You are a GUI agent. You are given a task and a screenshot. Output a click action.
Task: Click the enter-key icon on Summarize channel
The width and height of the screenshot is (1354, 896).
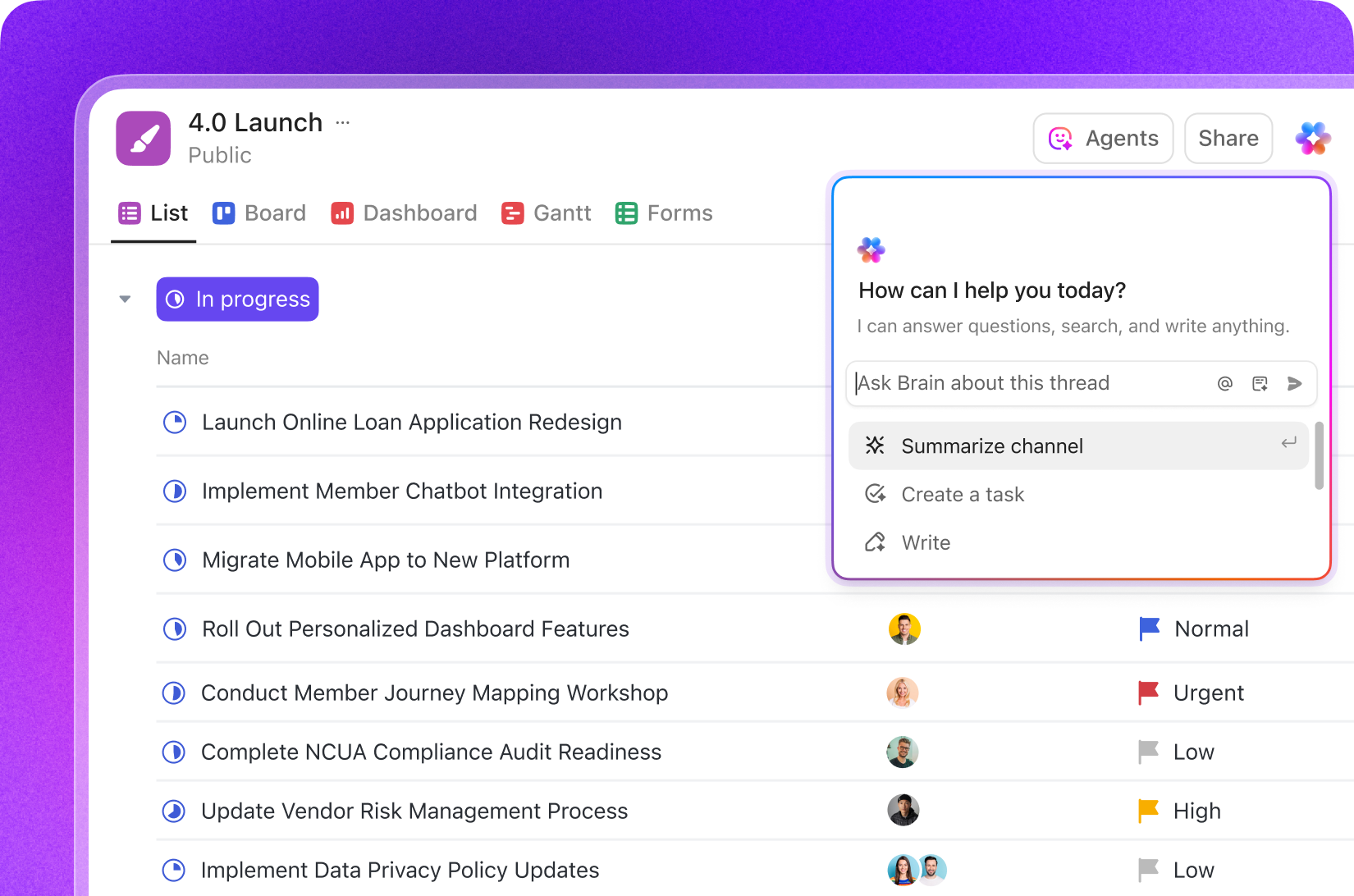coord(1289,443)
